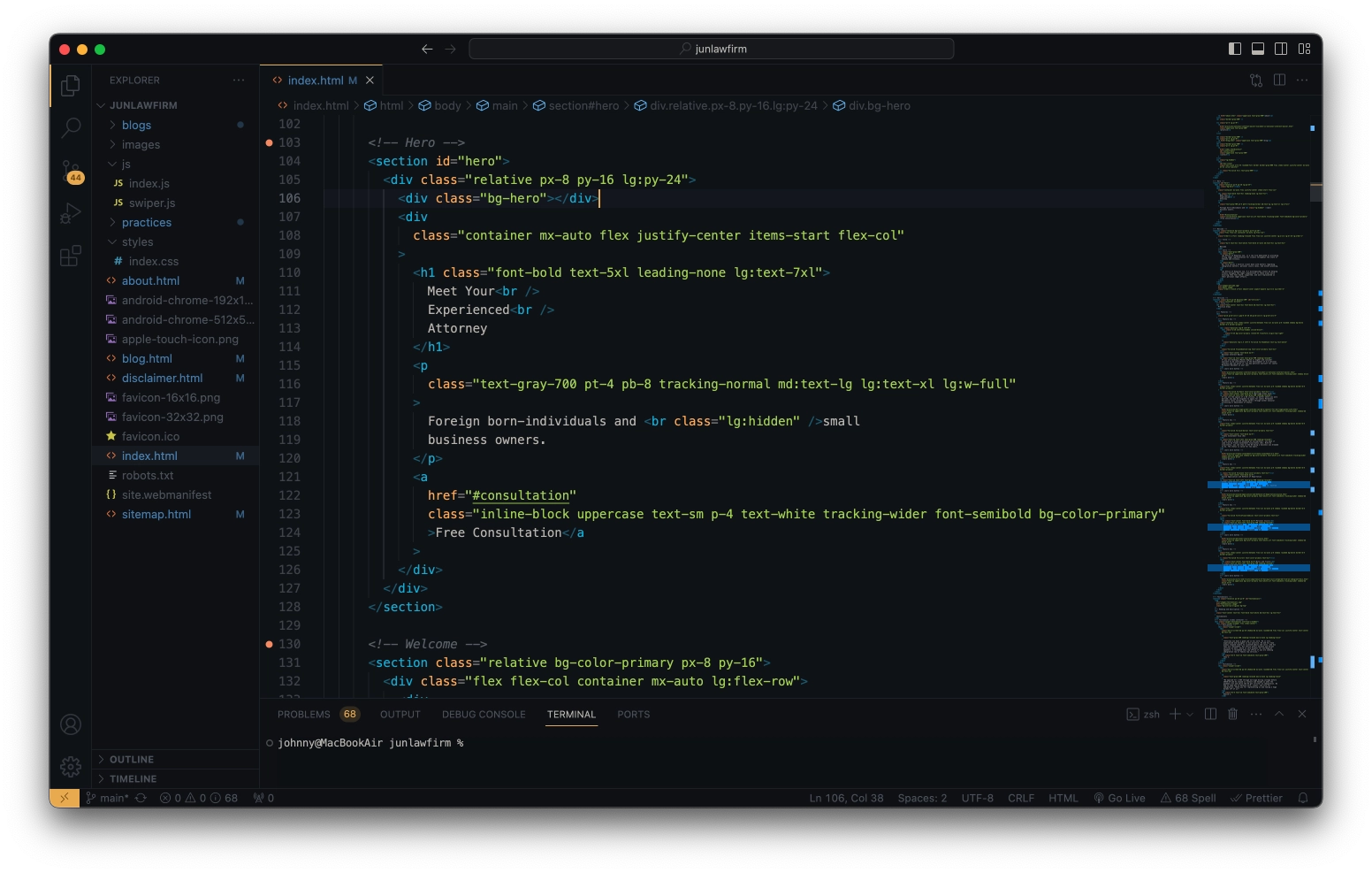Open index.css file
This screenshot has height=873, width=1372.
pos(176,261)
